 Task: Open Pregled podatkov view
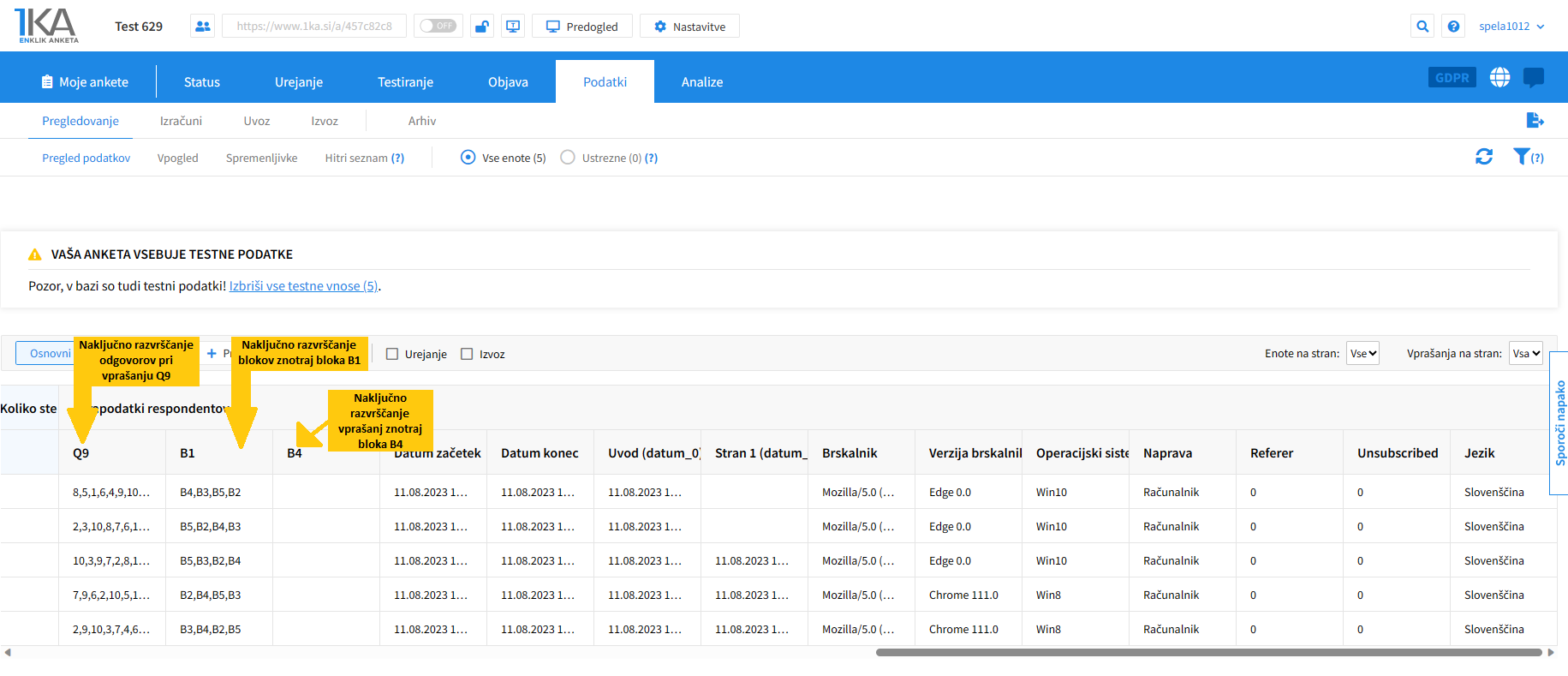tap(86, 158)
